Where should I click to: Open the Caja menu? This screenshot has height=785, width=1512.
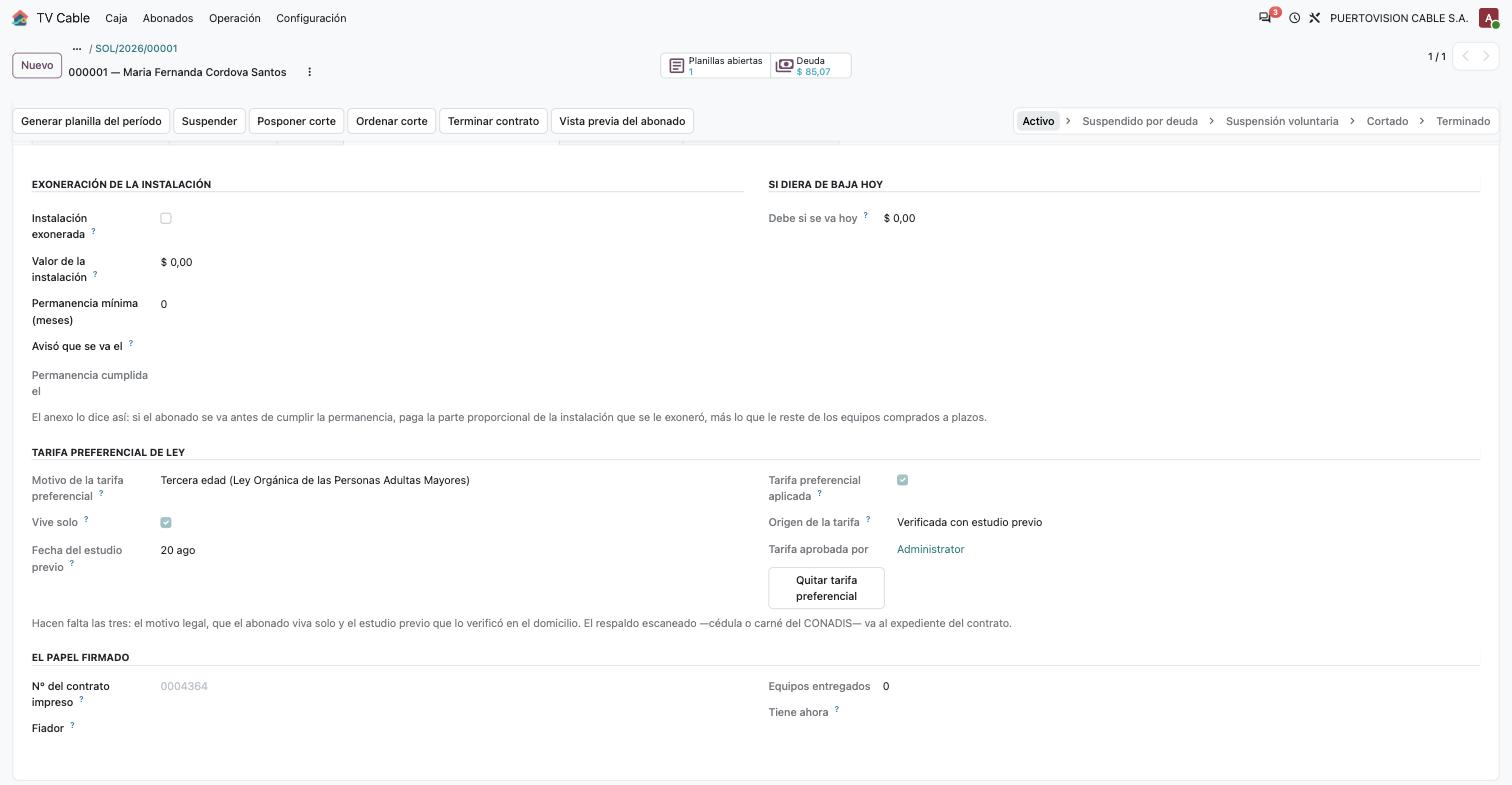click(x=116, y=18)
